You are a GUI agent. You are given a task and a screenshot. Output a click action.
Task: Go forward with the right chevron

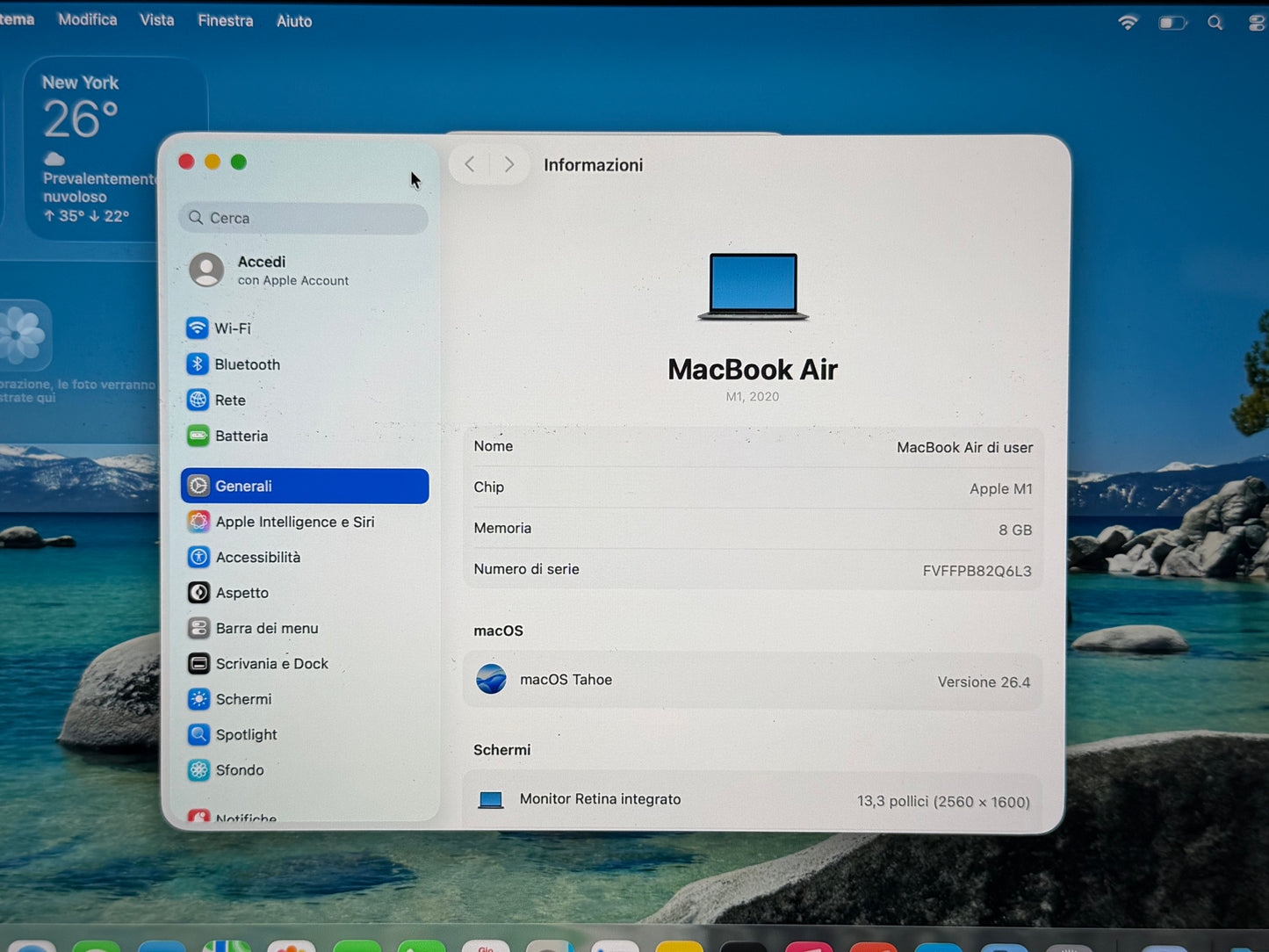508,164
